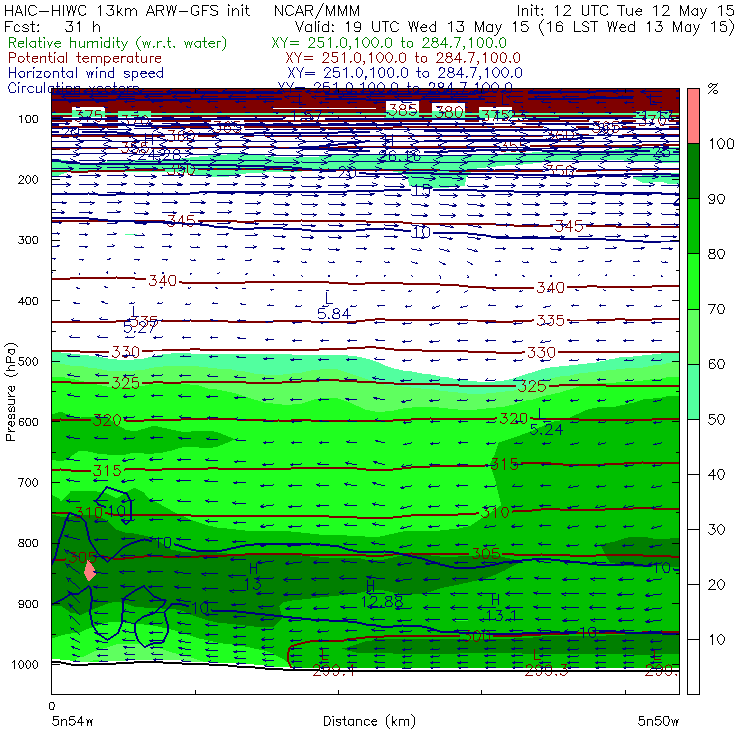Click the red XY coordinates text line
Viewport: 740px width, 740px height.
tap(403, 58)
